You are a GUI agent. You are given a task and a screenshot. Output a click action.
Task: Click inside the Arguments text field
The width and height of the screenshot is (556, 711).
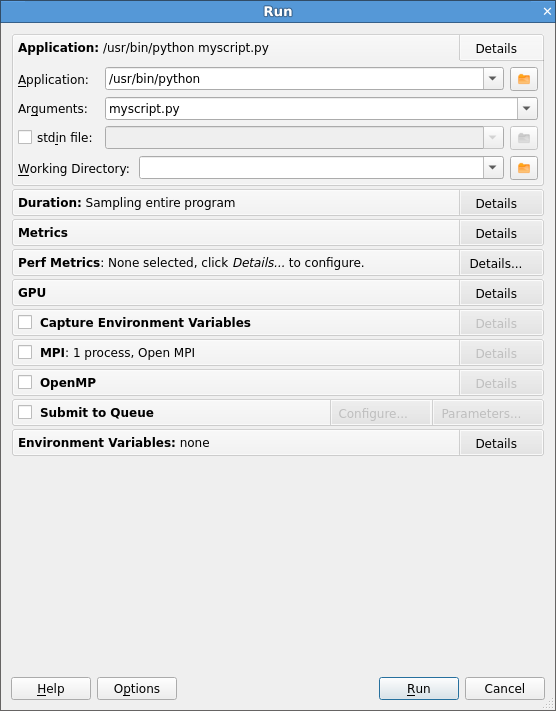coord(311,109)
